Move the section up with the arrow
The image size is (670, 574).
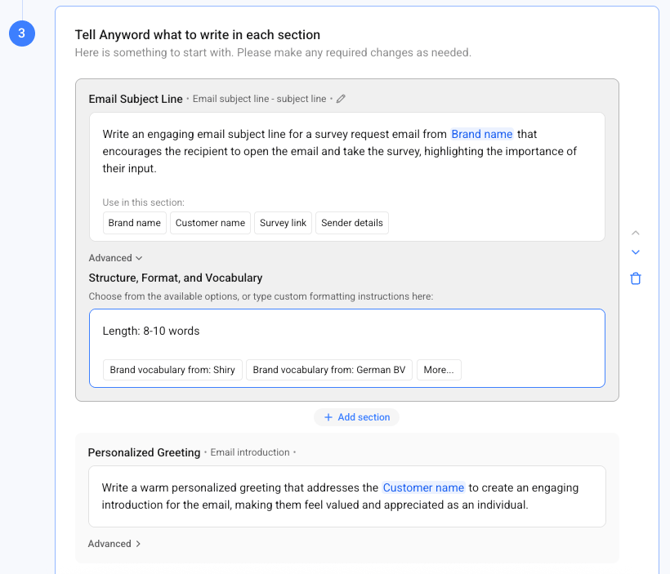tap(635, 233)
